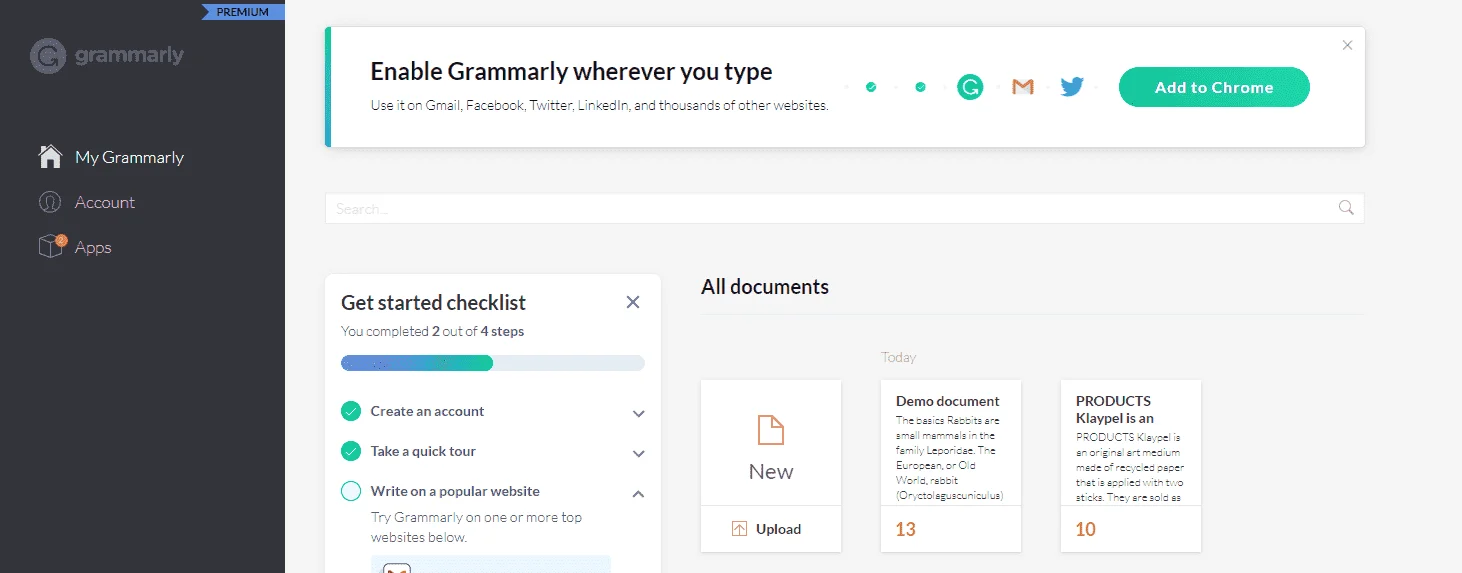Select the Account profile icon

tap(50, 202)
